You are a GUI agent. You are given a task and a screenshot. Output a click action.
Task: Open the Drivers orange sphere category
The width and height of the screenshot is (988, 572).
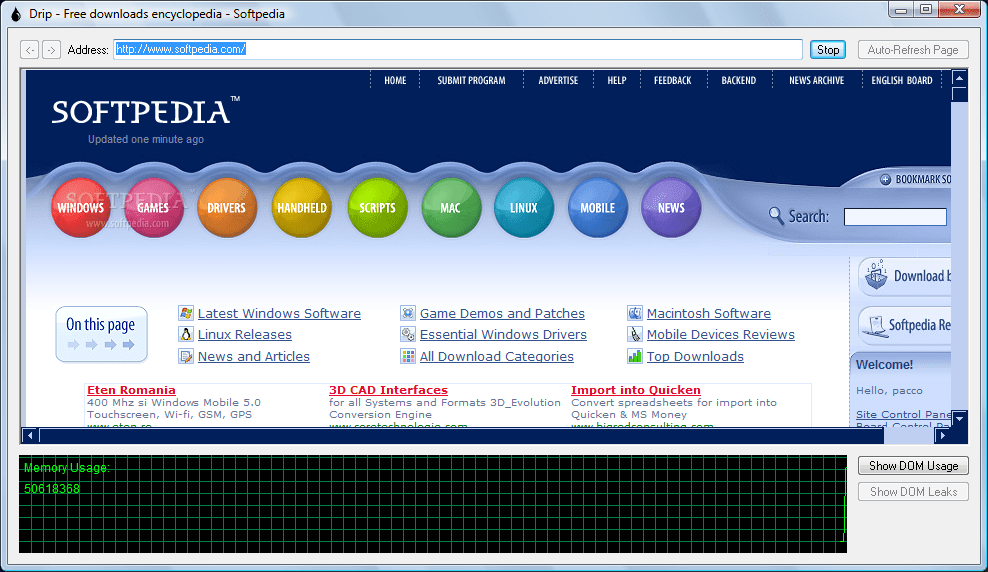(x=227, y=208)
